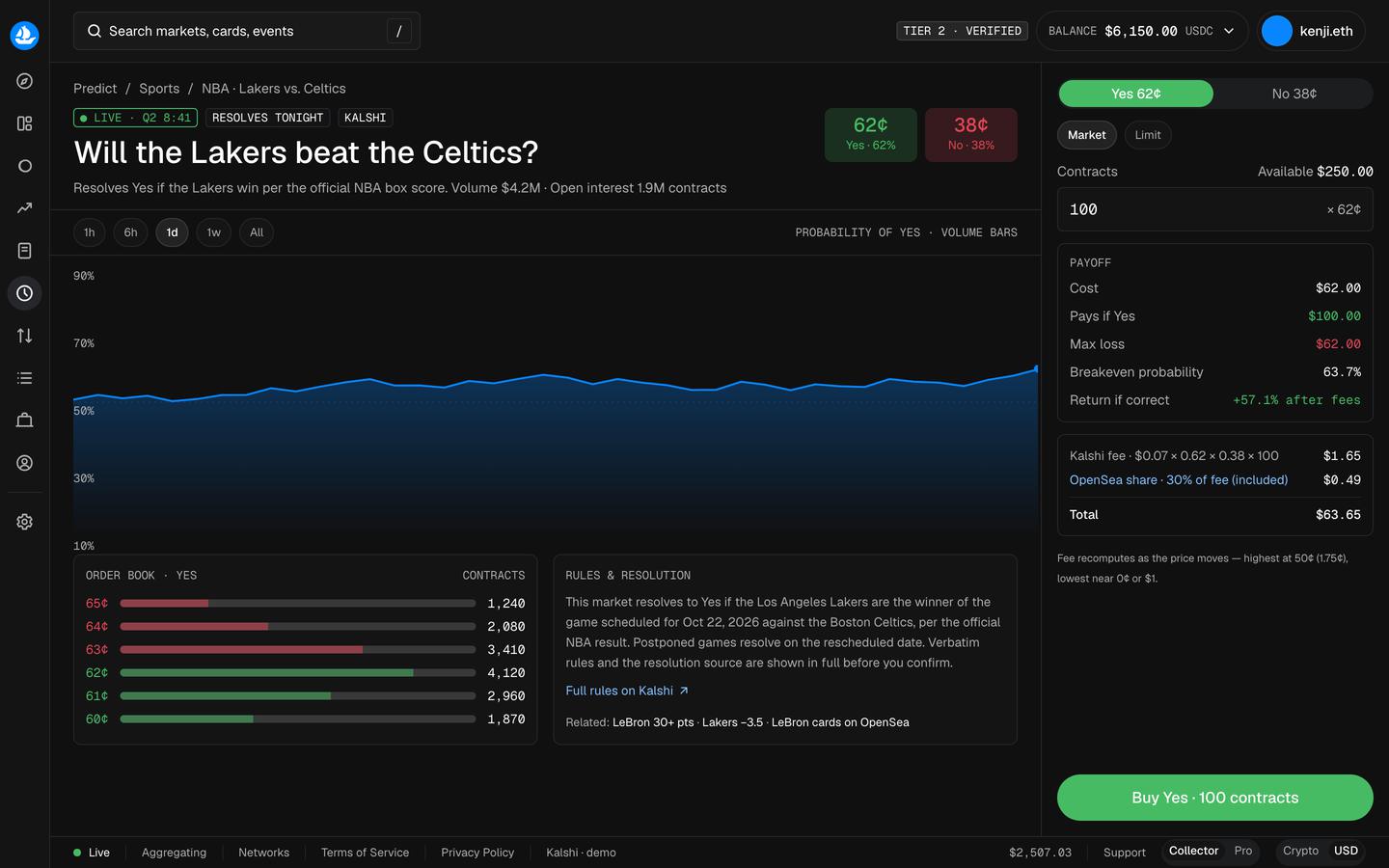Image resolution: width=1389 pixels, height=868 pixels.
Task: Click the blue avatar next to kenji.eth
Action: (x=1277, y=31)
